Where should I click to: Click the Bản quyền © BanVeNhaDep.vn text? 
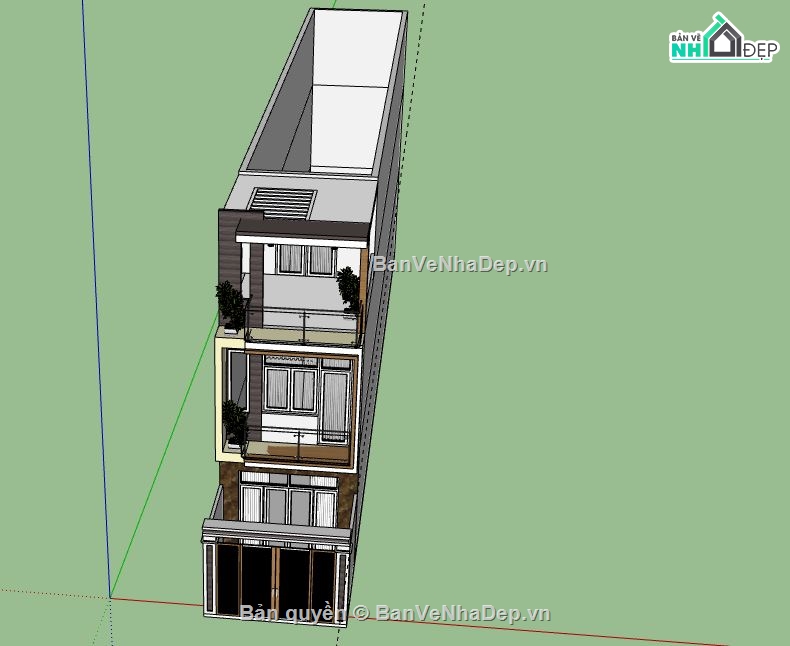pos(394,612)
